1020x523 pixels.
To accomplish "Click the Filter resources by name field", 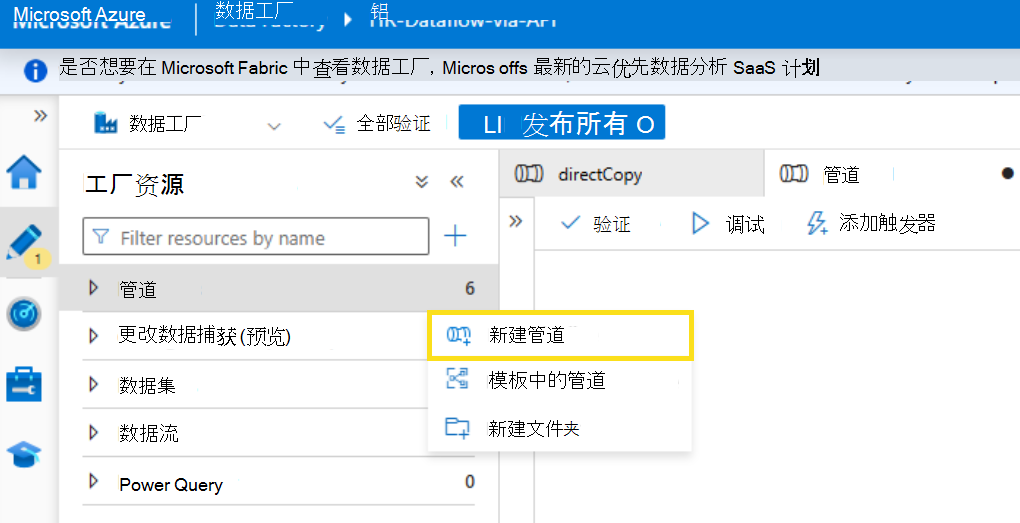I will (x=256, y=236).
